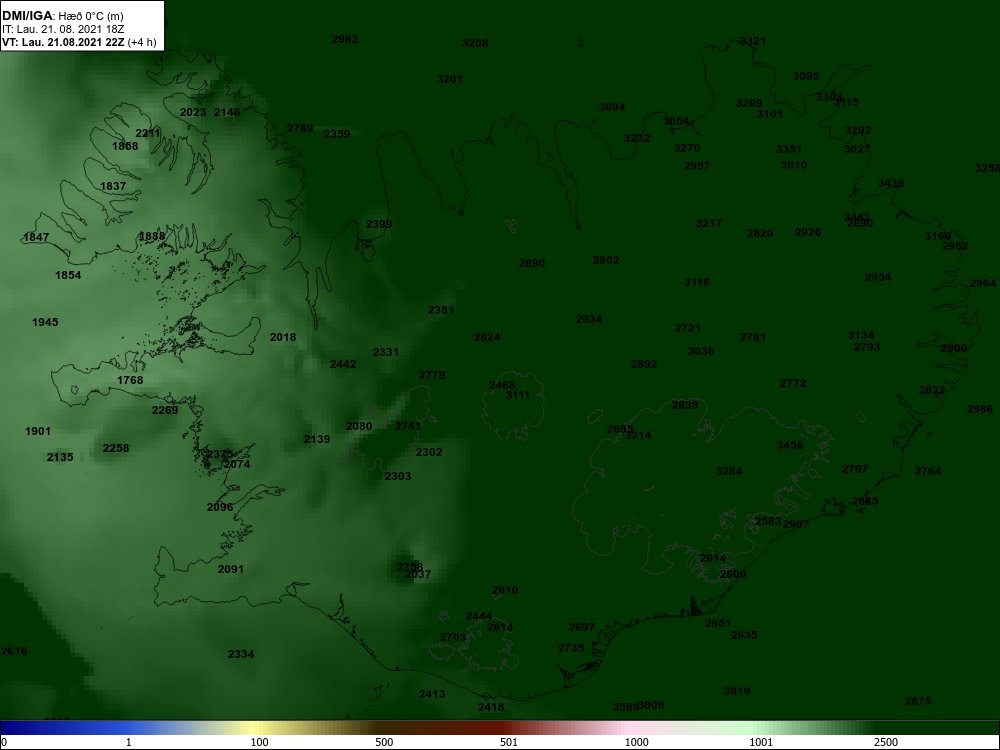
Task: Click the map value 3019
Action: (737, 691)
